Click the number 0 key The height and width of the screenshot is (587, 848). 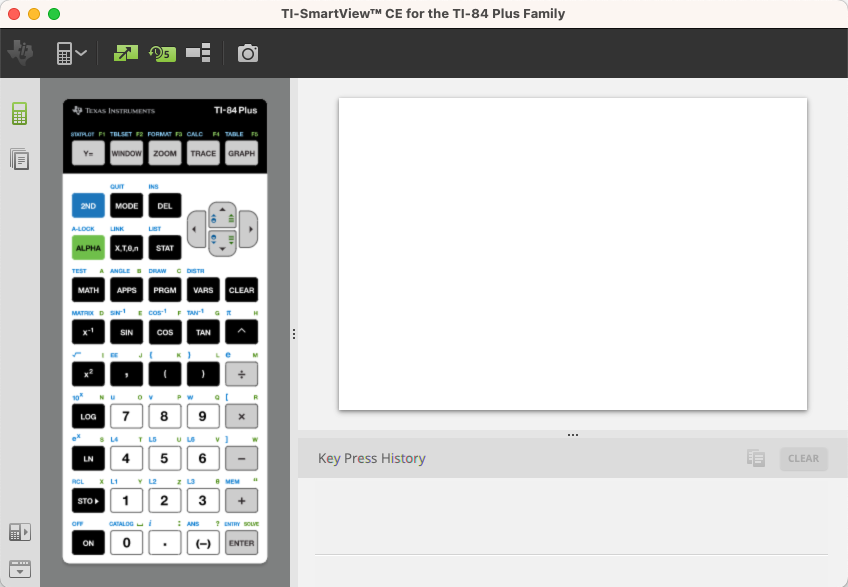(127, 543)
